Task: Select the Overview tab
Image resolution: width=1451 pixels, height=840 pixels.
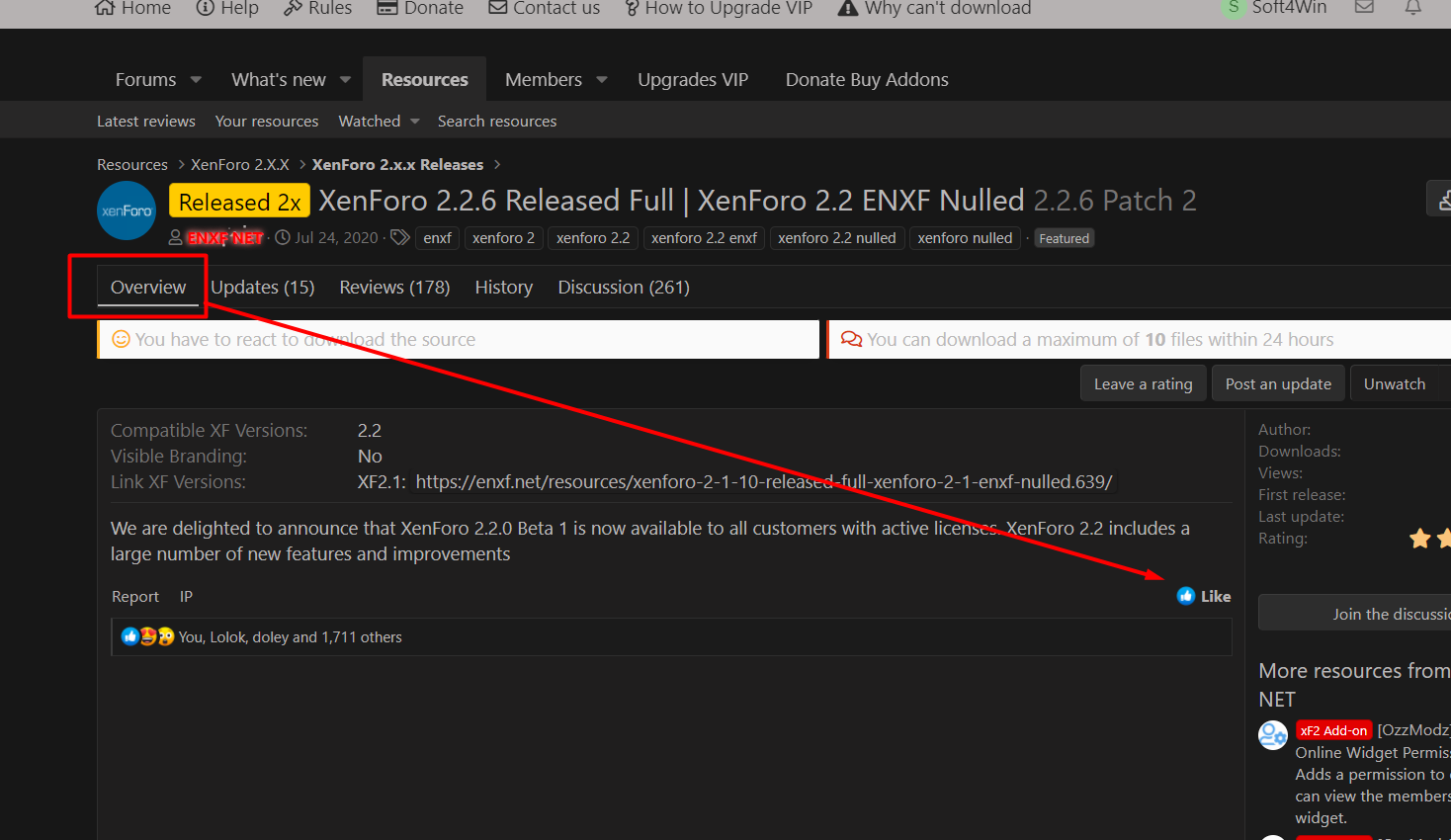Action: [x=148, y=287]
